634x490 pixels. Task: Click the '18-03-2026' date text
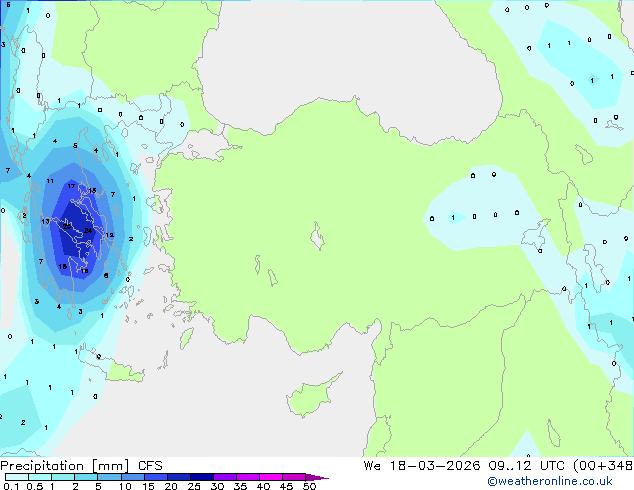[x=435, y=466]
